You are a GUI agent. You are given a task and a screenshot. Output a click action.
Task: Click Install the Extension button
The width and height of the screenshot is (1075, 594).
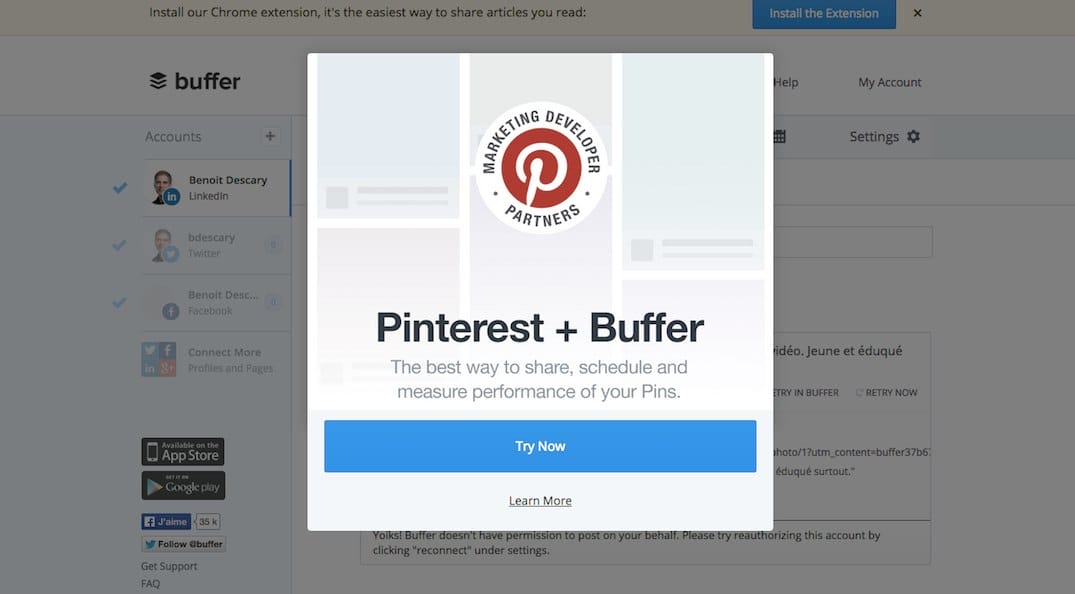tap(824, 14)
